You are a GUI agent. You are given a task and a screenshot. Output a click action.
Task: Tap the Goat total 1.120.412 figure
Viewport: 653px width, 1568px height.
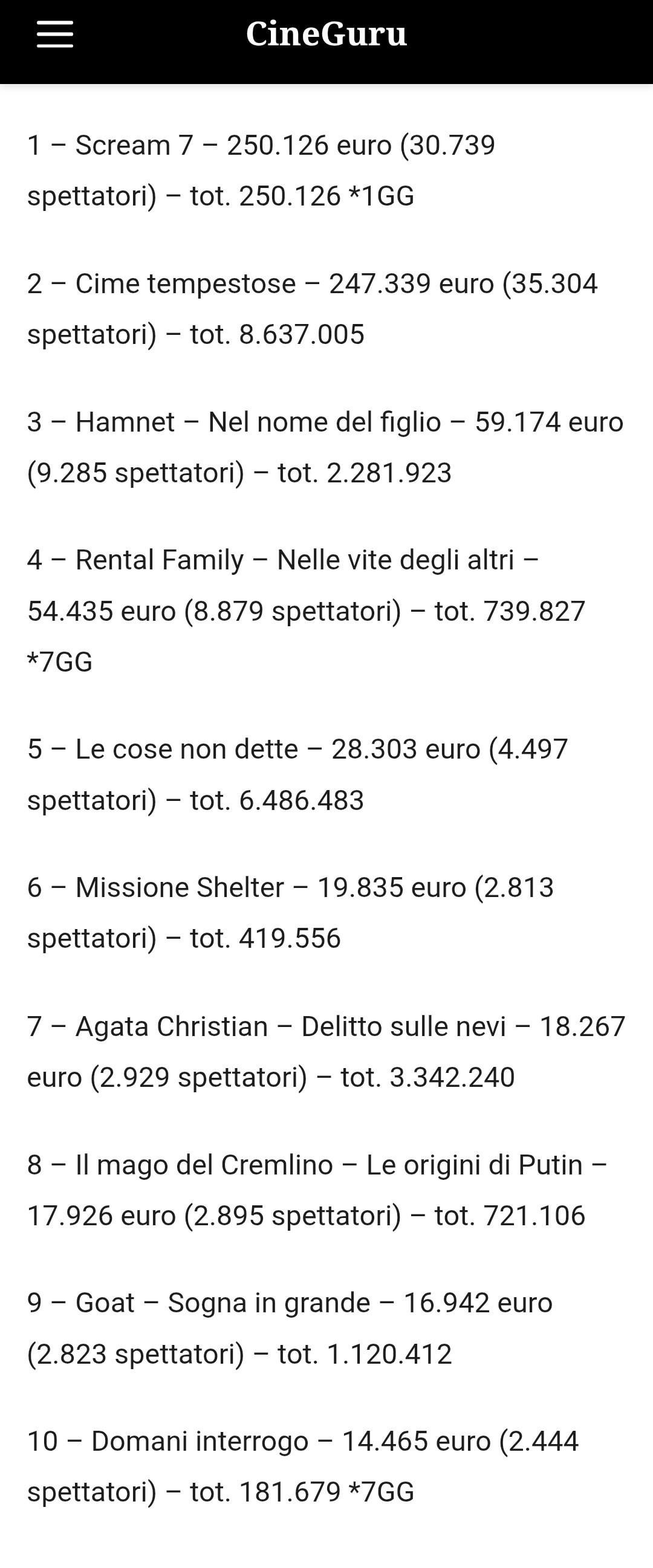click(365, 1354)
